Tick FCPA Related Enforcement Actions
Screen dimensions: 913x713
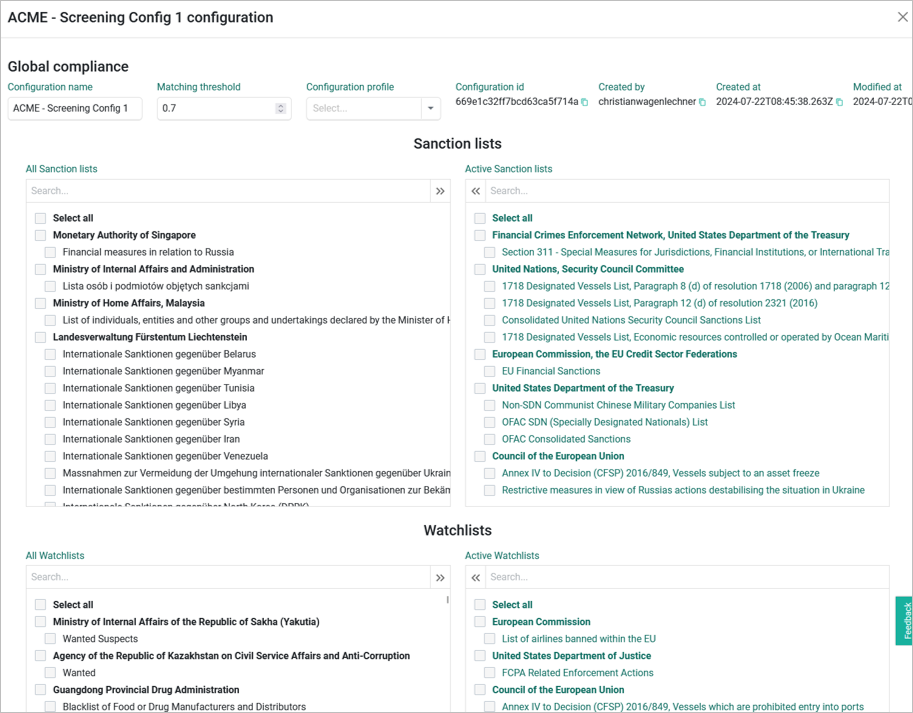[490, 673]
